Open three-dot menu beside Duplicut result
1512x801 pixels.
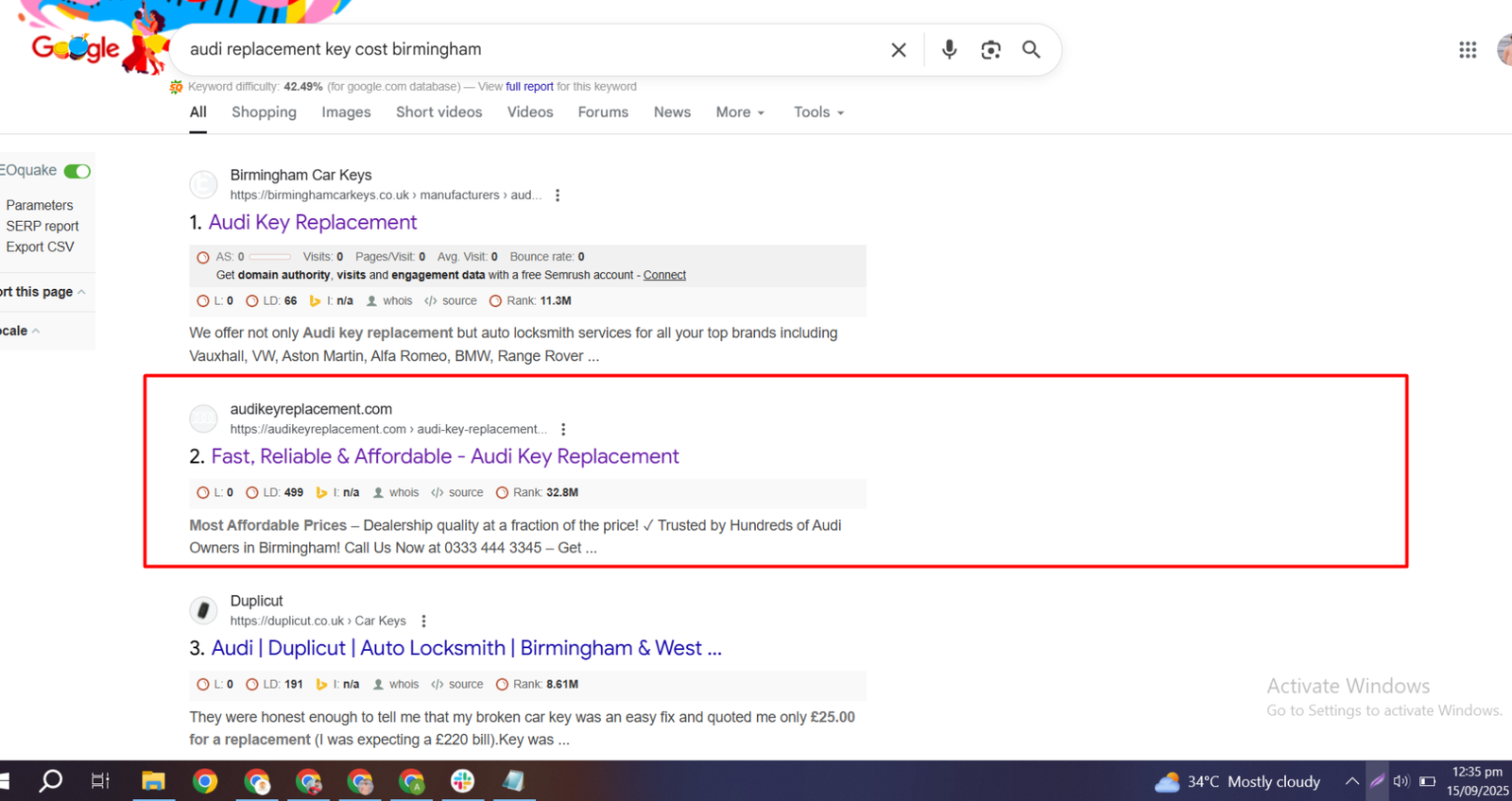pos(423,622)
